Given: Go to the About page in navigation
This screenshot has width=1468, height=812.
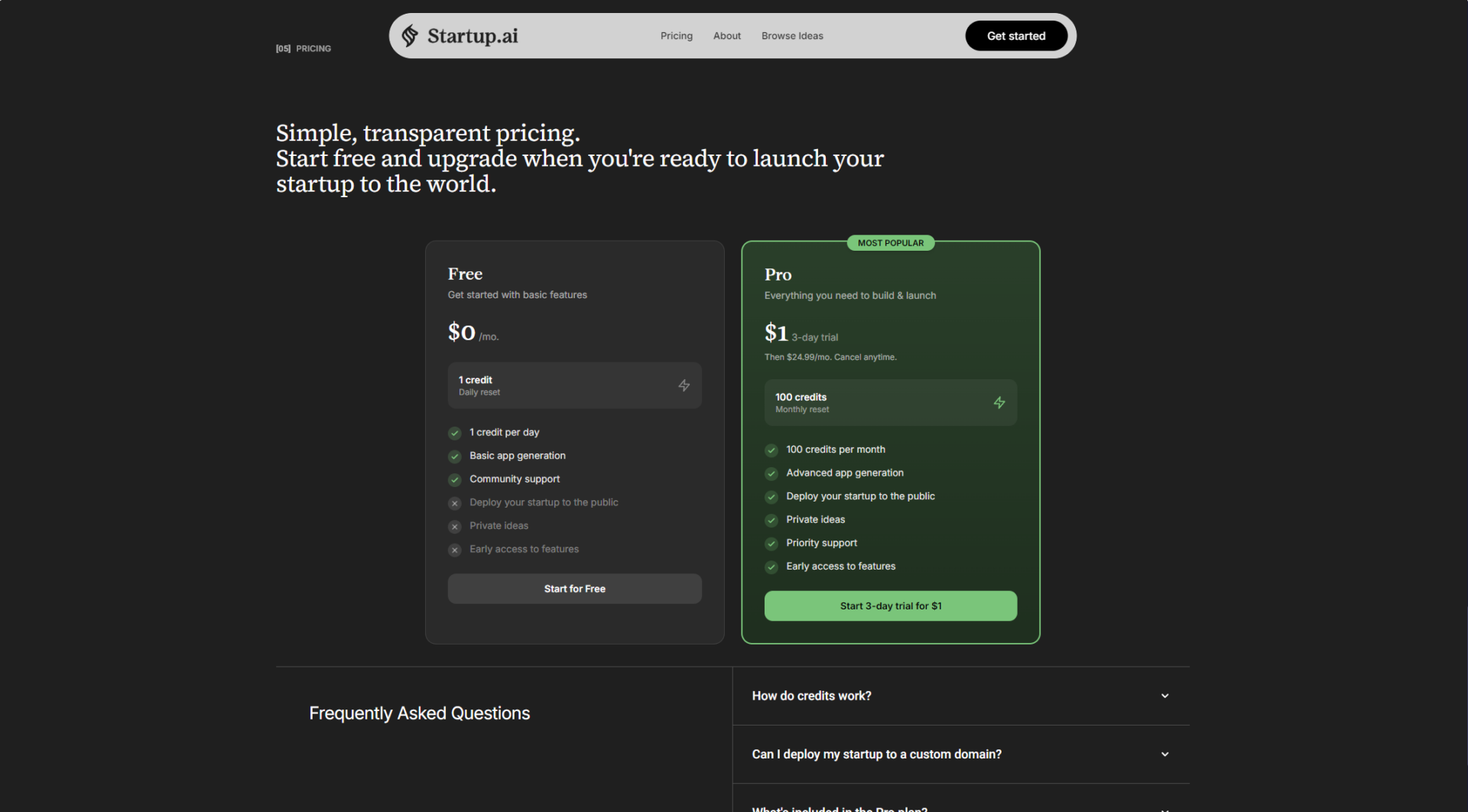Looking at the screenshot, I should [x=726, y=36].
